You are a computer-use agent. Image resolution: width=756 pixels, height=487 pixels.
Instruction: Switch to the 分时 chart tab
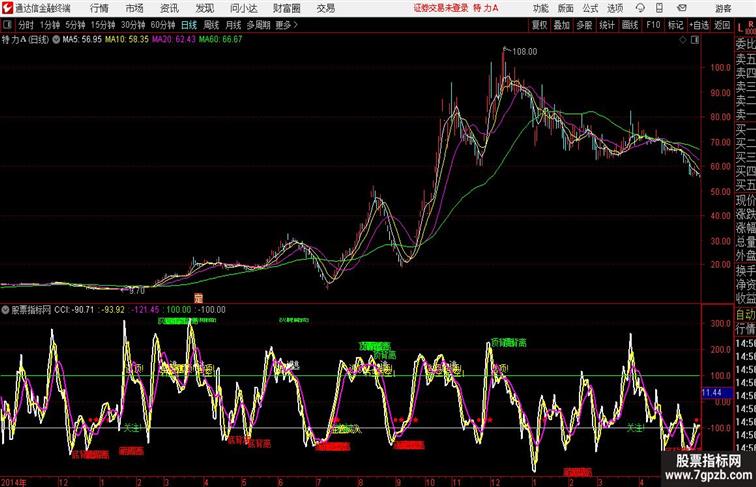point(26,25)
